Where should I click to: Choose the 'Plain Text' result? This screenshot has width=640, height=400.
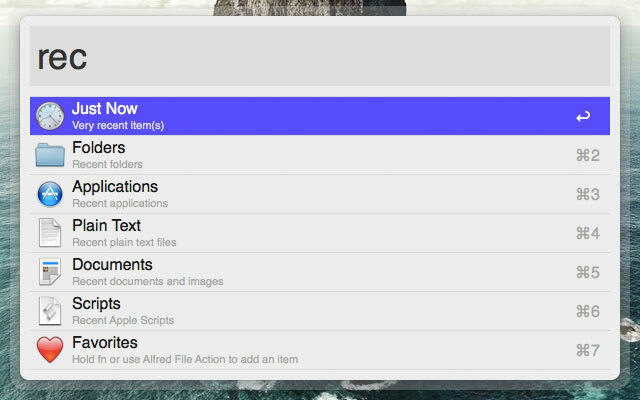320,233
